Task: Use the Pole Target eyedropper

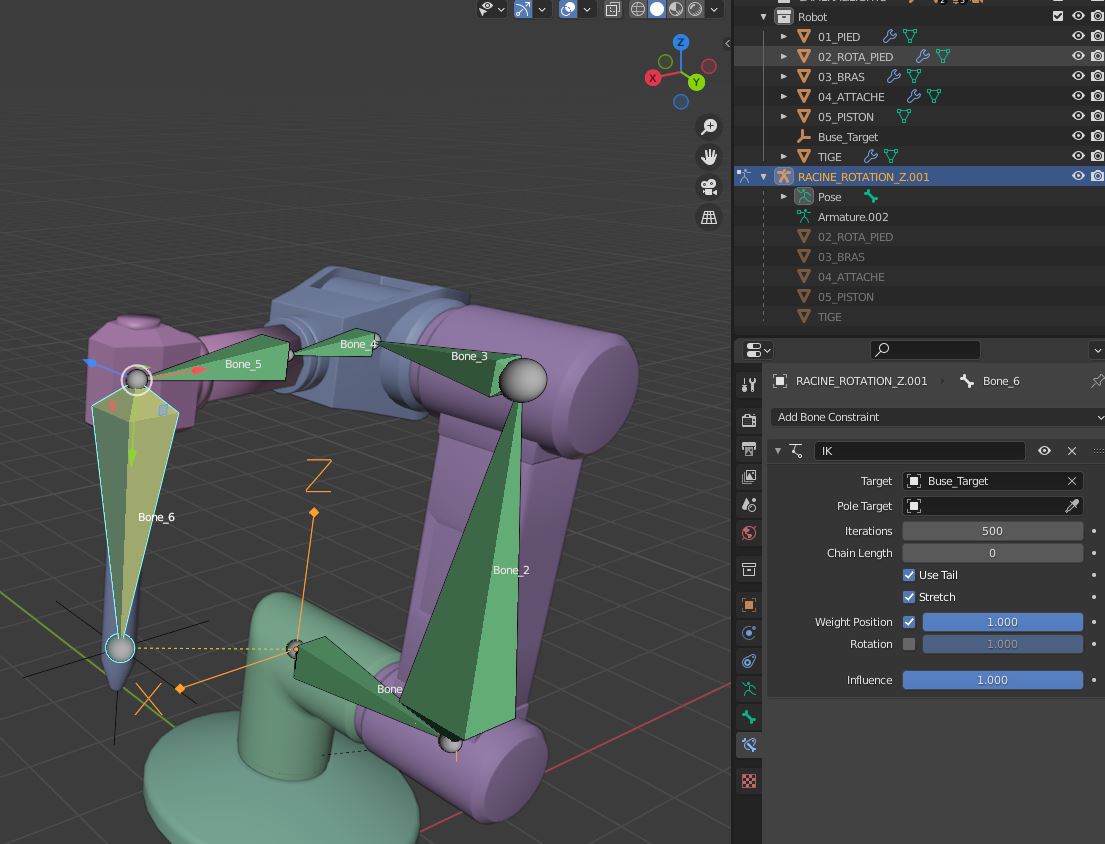Action: (1072, 506)
